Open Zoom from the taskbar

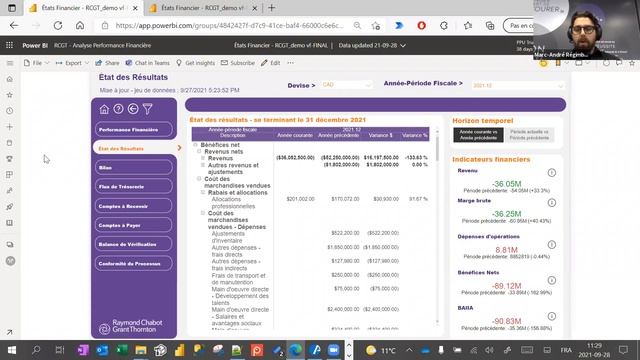334,350
